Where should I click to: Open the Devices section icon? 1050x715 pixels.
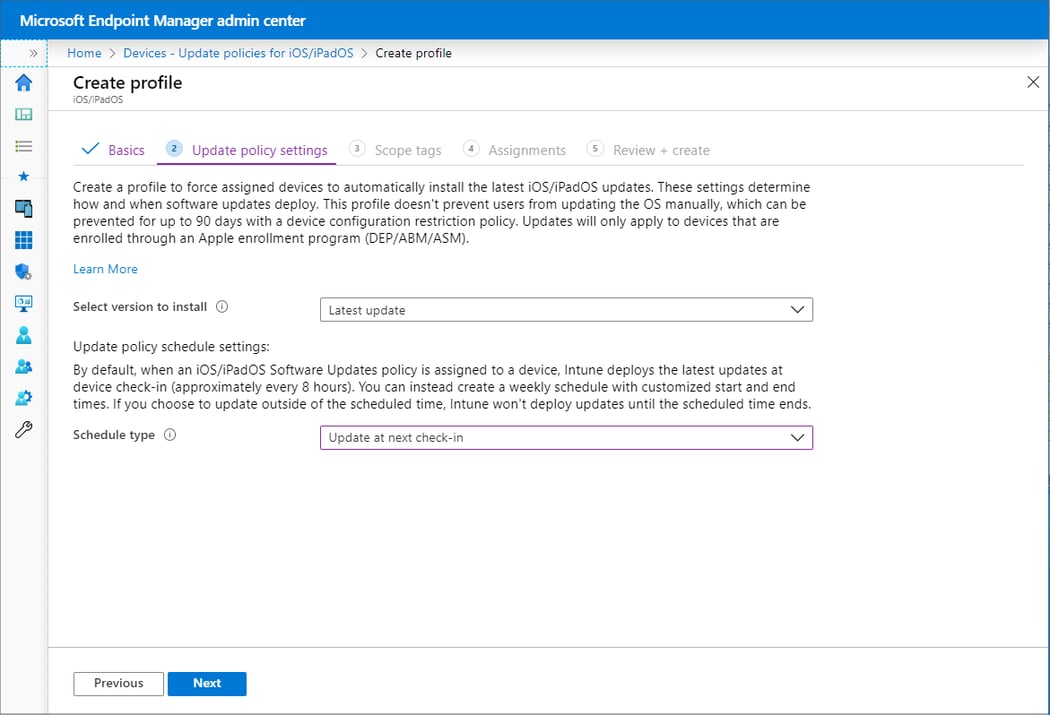22,208
